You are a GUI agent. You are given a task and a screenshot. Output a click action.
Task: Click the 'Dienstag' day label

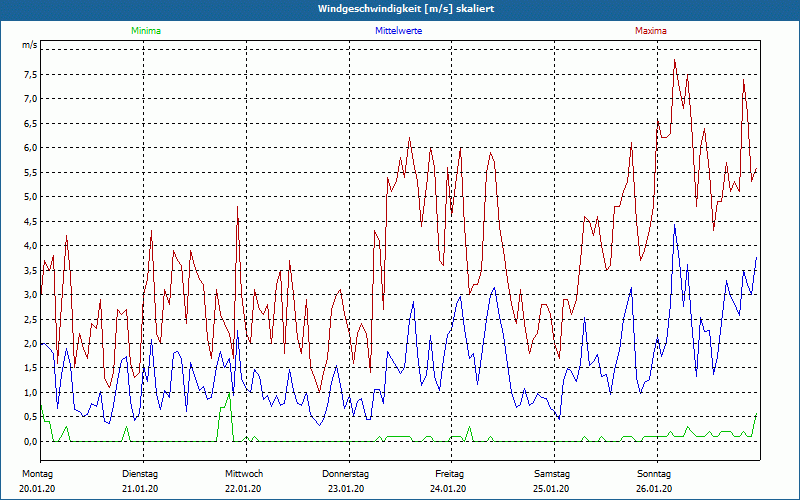140,474
